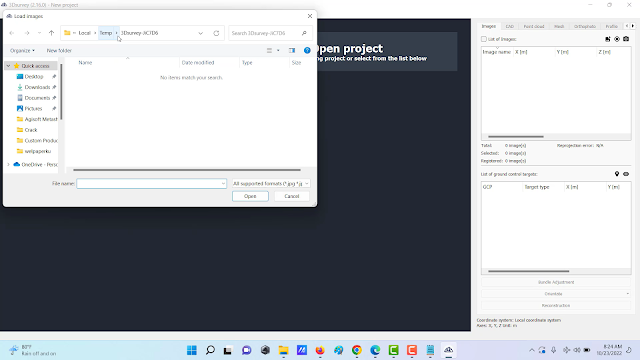640x360 pixels.
Task: Click the add images icon in Images panel
Action: [x=608, y=39]
